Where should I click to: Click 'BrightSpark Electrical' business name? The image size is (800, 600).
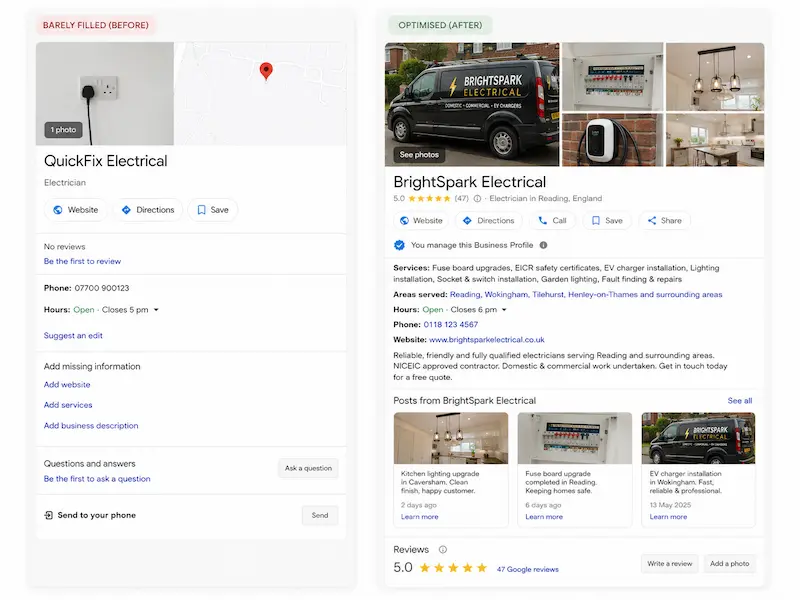point(469,182)
